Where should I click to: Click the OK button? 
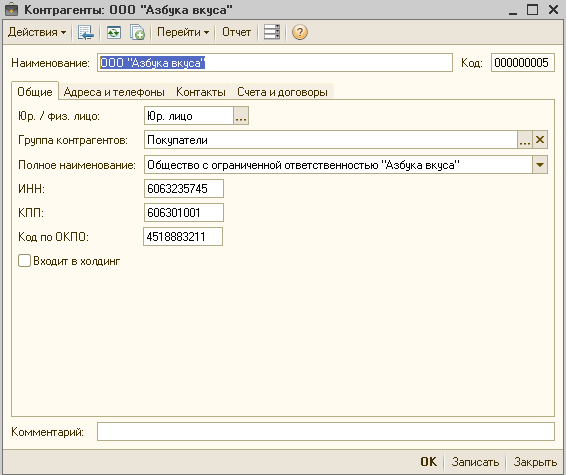(x=428, y=462)
